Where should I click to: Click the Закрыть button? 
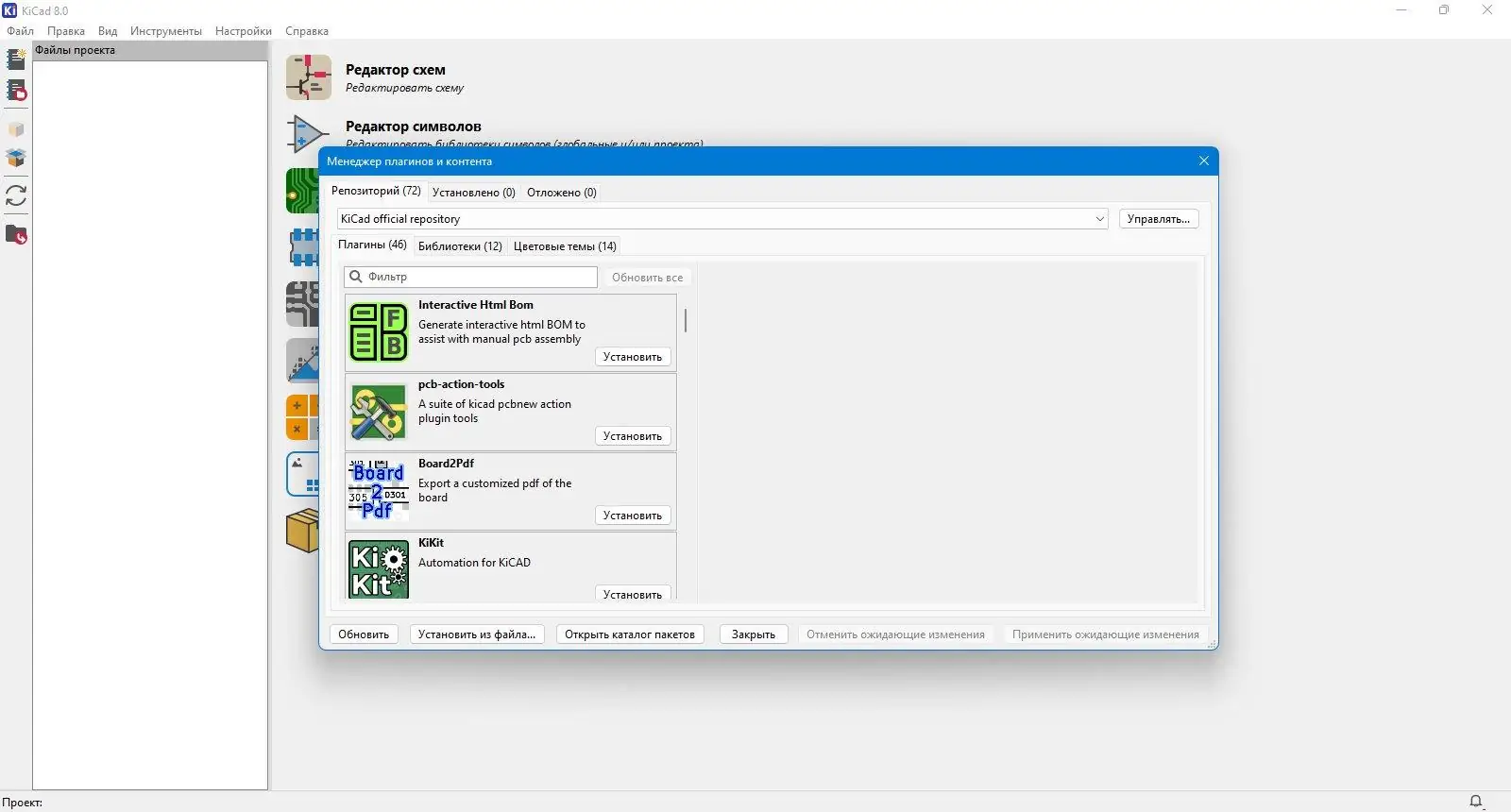[754, 634]
